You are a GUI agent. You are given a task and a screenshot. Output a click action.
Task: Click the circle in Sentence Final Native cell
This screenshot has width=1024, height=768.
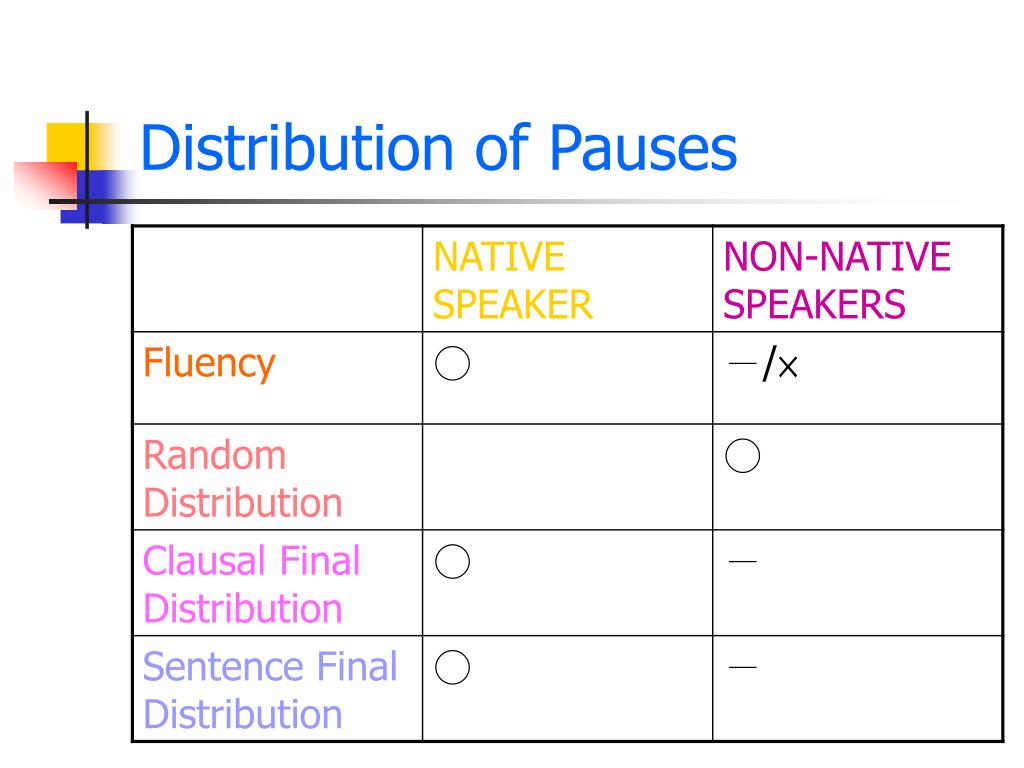click(452, 667)
